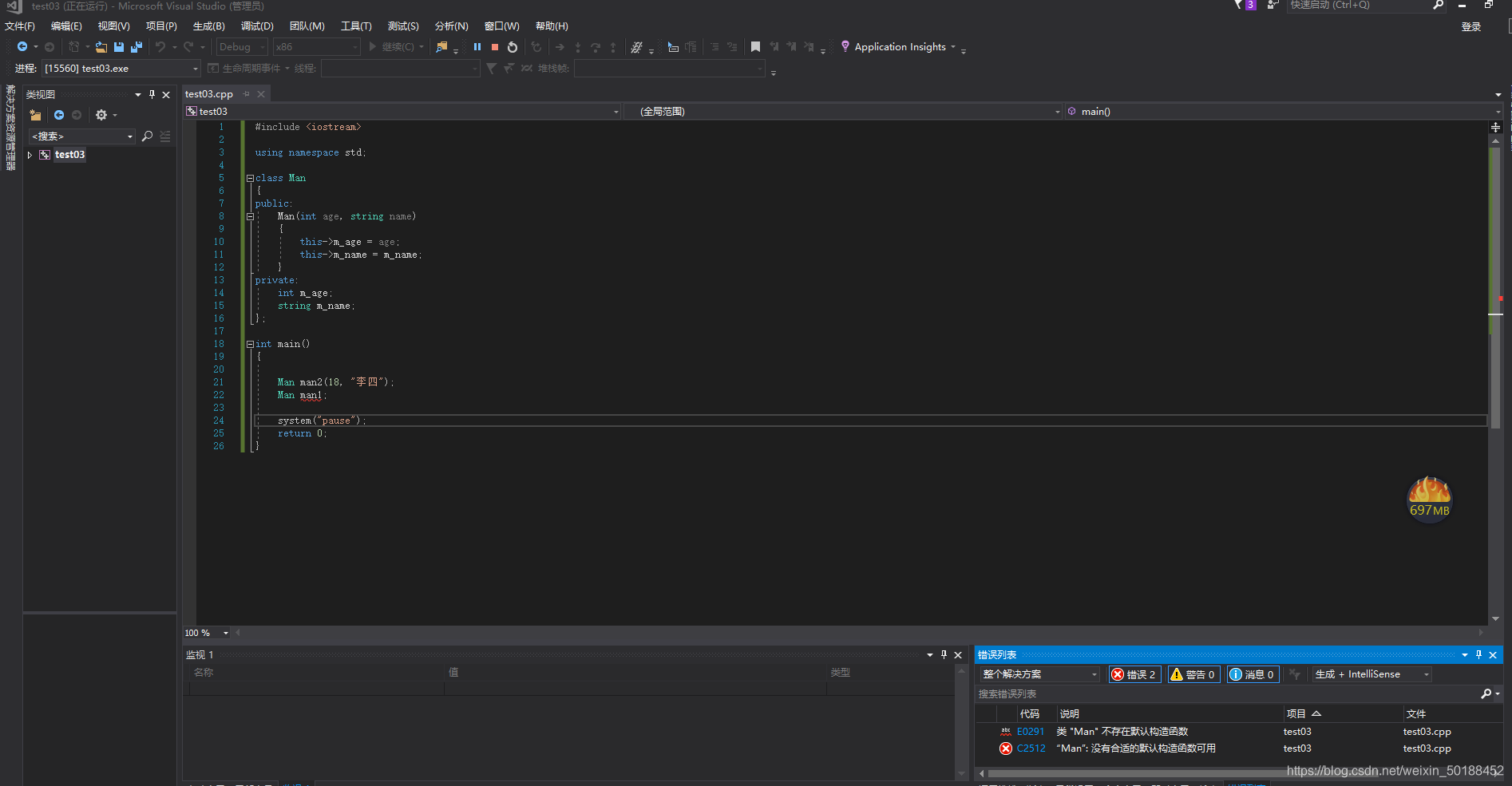Viewport: 1512px width, 786px height.
Task: Click the Error List search magnifier
Action: pyautogui.click(x=1486, y=694)
